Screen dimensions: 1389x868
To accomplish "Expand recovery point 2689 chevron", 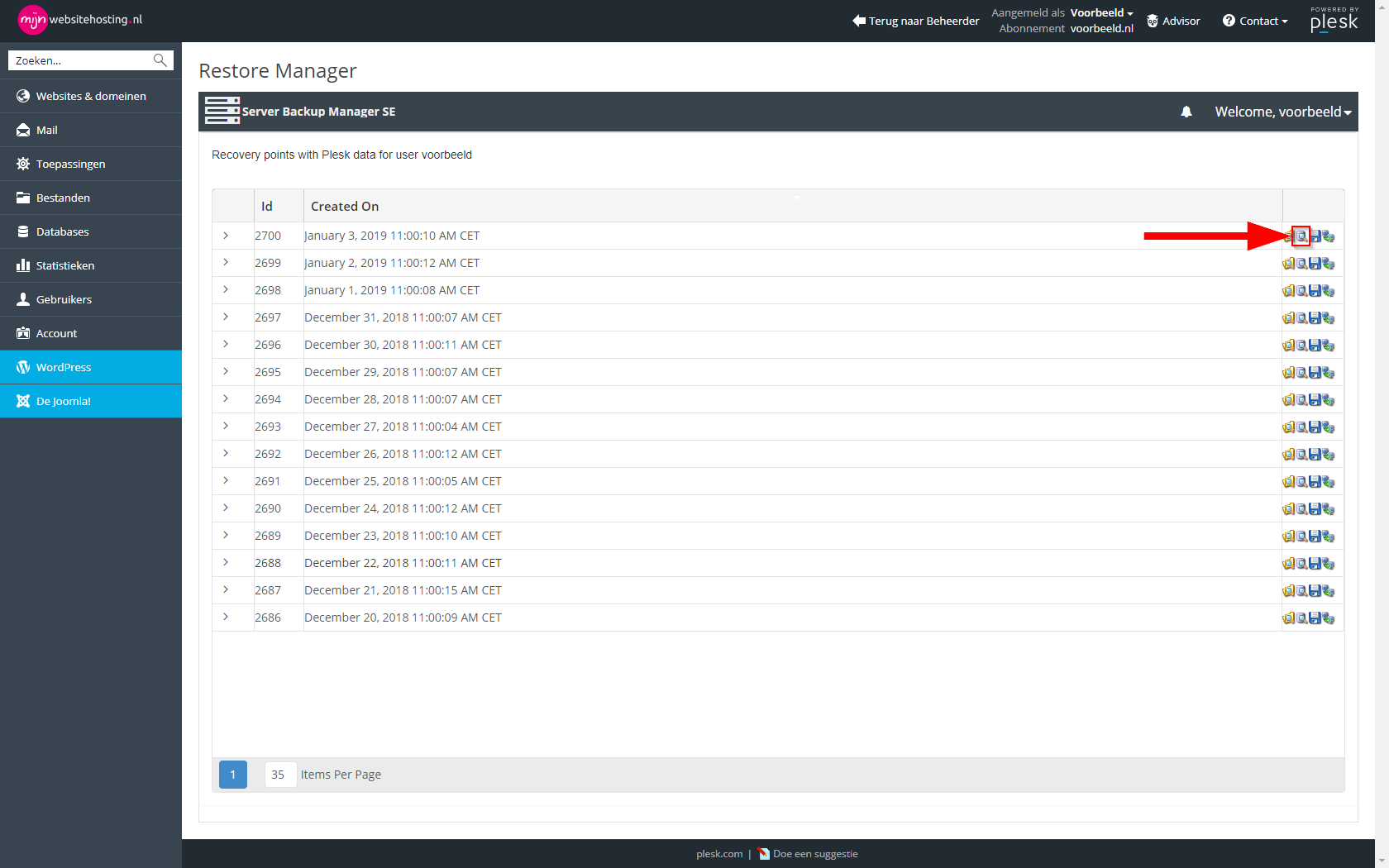I will coord(226,536).
